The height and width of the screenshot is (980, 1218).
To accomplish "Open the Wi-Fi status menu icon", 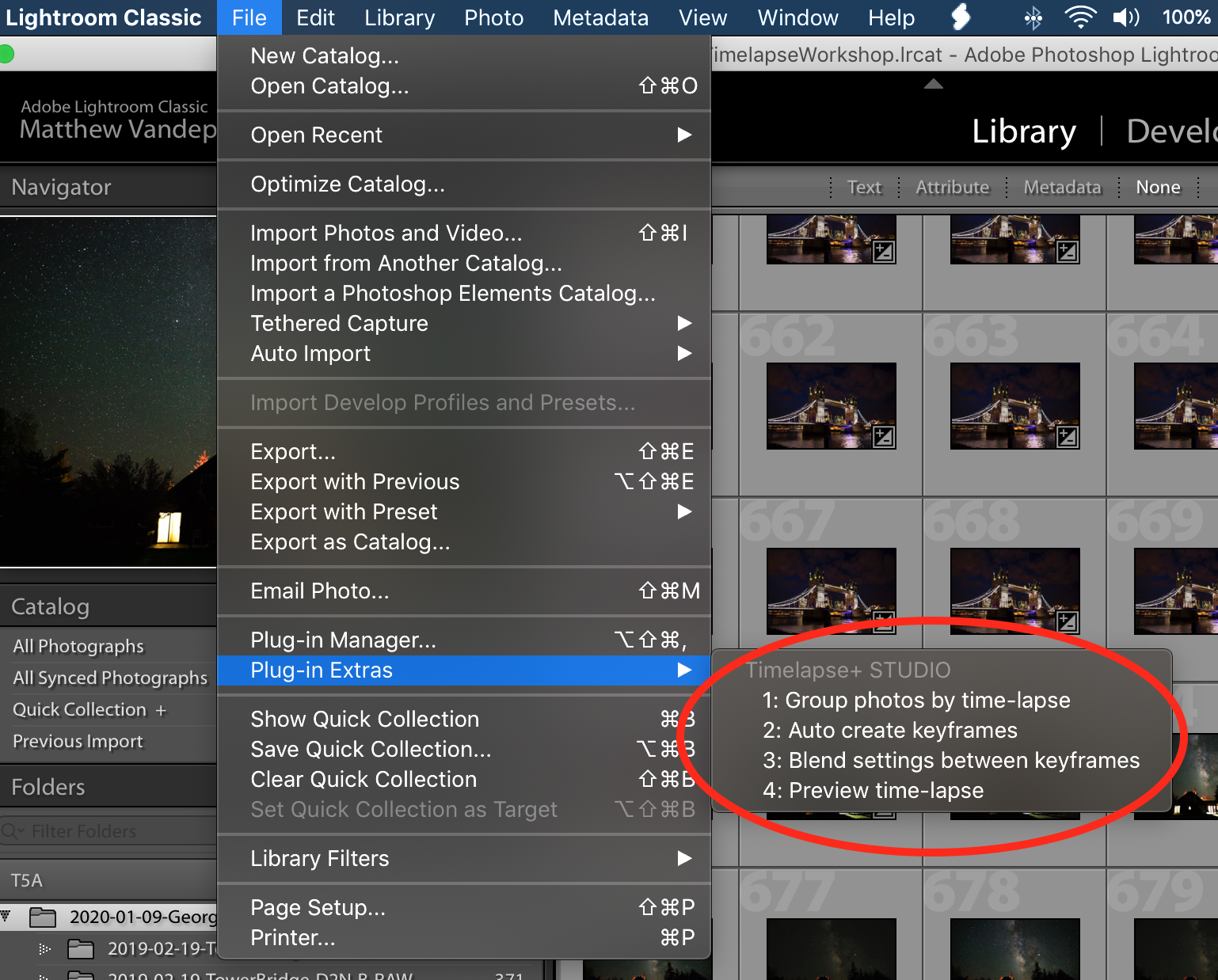I will [1080, 17].
